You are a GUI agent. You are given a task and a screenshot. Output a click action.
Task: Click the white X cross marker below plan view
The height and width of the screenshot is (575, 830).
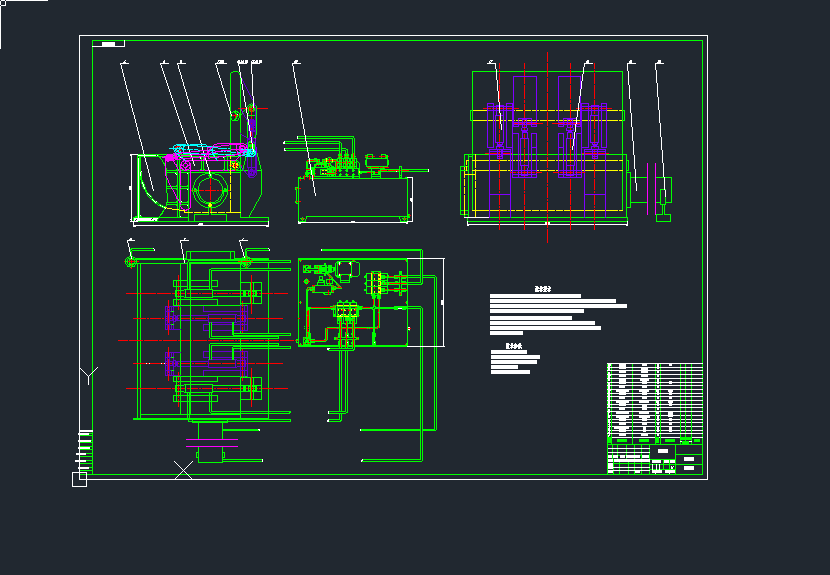[184, 469]
